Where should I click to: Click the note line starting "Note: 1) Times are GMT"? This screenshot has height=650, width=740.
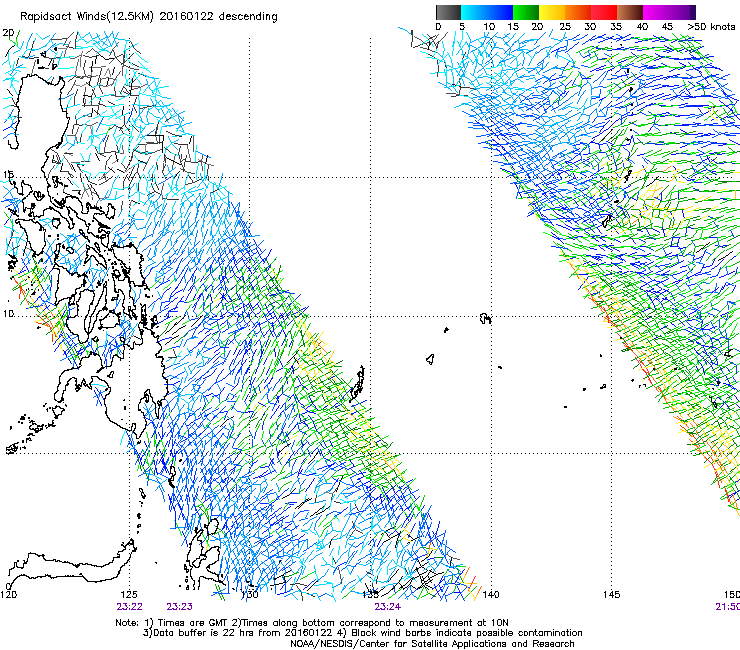tap(312, 623)
